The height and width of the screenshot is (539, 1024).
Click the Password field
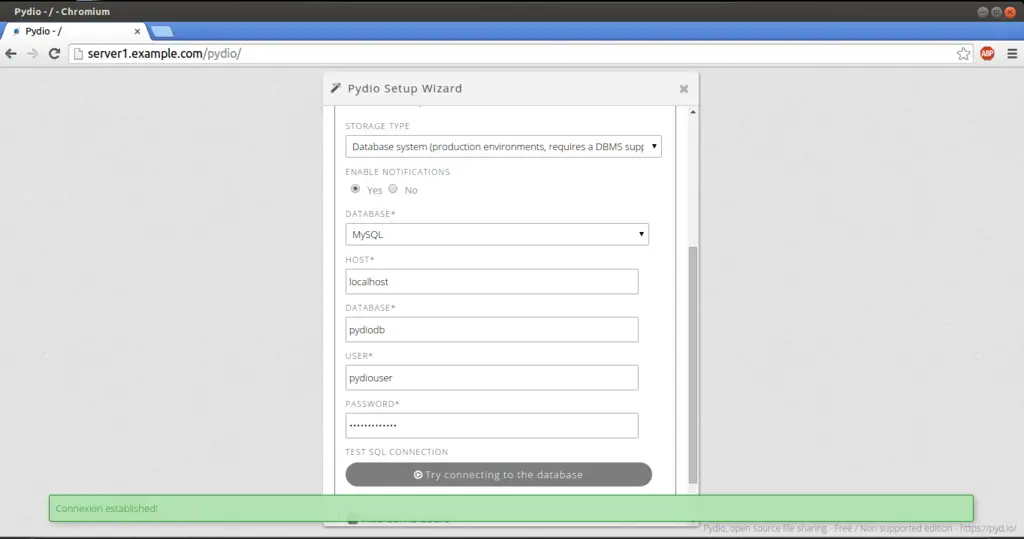(492, 426)
